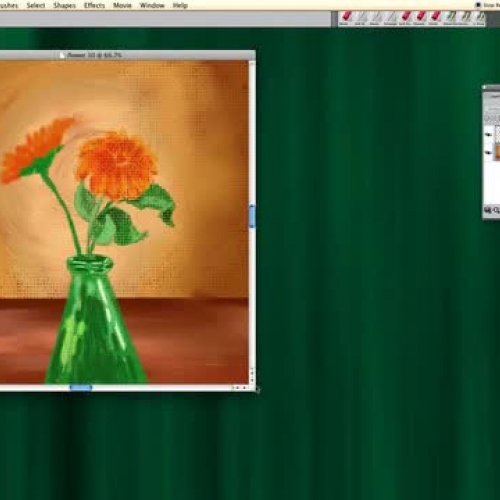Open the Shapes menu
The width and height of the screenshot is (500, 500).
(x=64, y=5)
